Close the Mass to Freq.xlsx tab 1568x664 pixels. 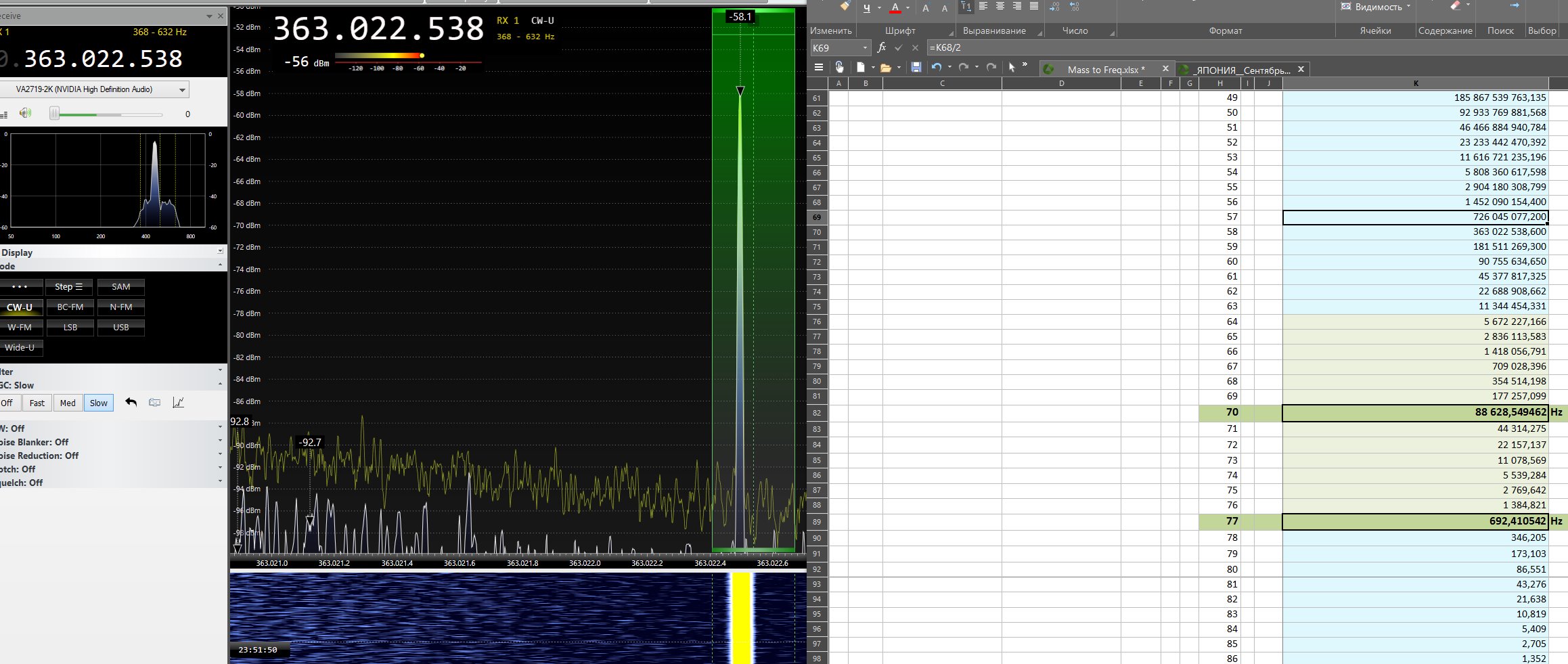tap(1165, 68)
